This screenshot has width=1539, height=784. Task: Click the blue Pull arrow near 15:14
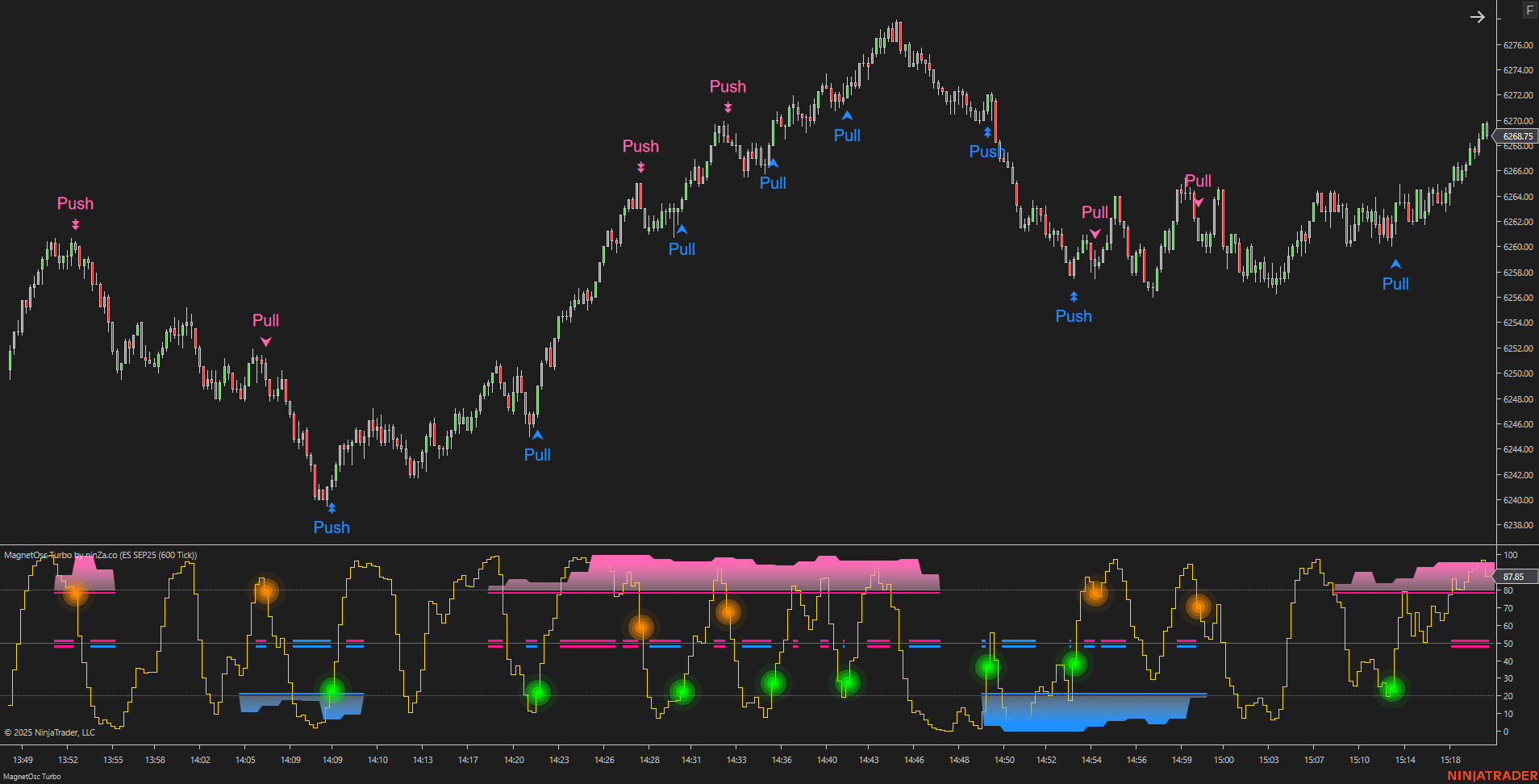[x=1395, y=263]
